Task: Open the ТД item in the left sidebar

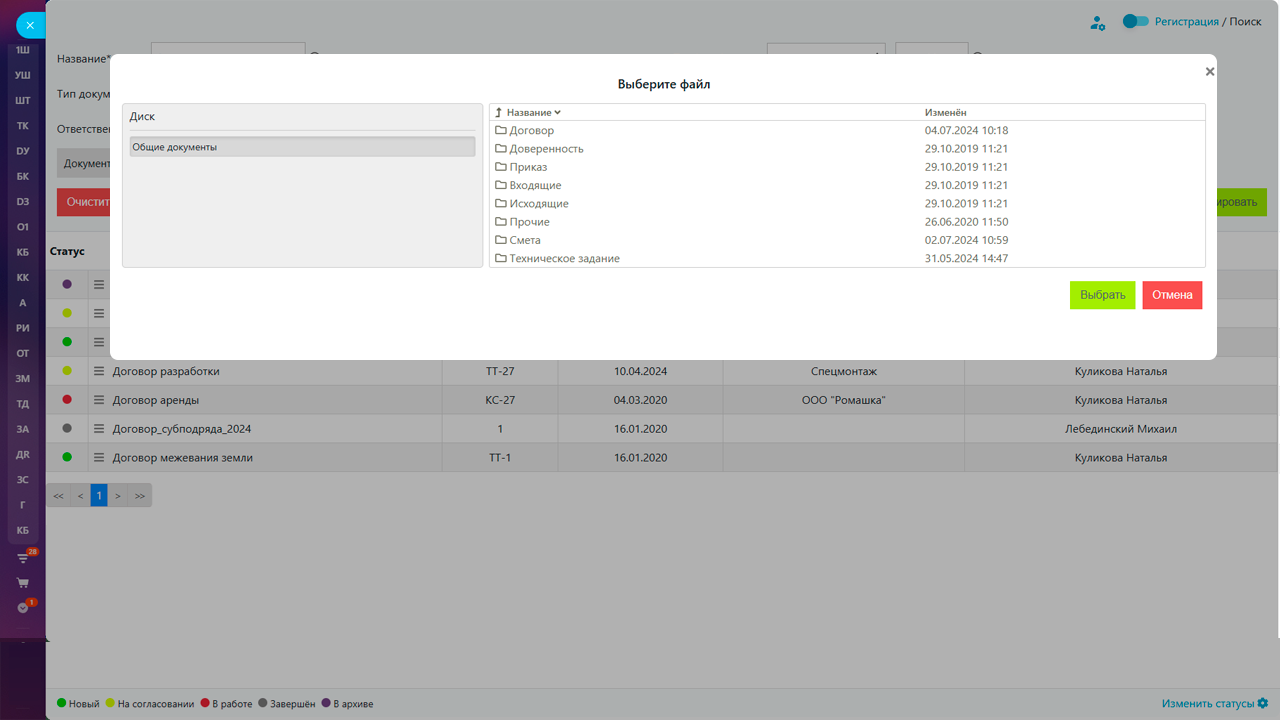Action: (x=23, y=404)
